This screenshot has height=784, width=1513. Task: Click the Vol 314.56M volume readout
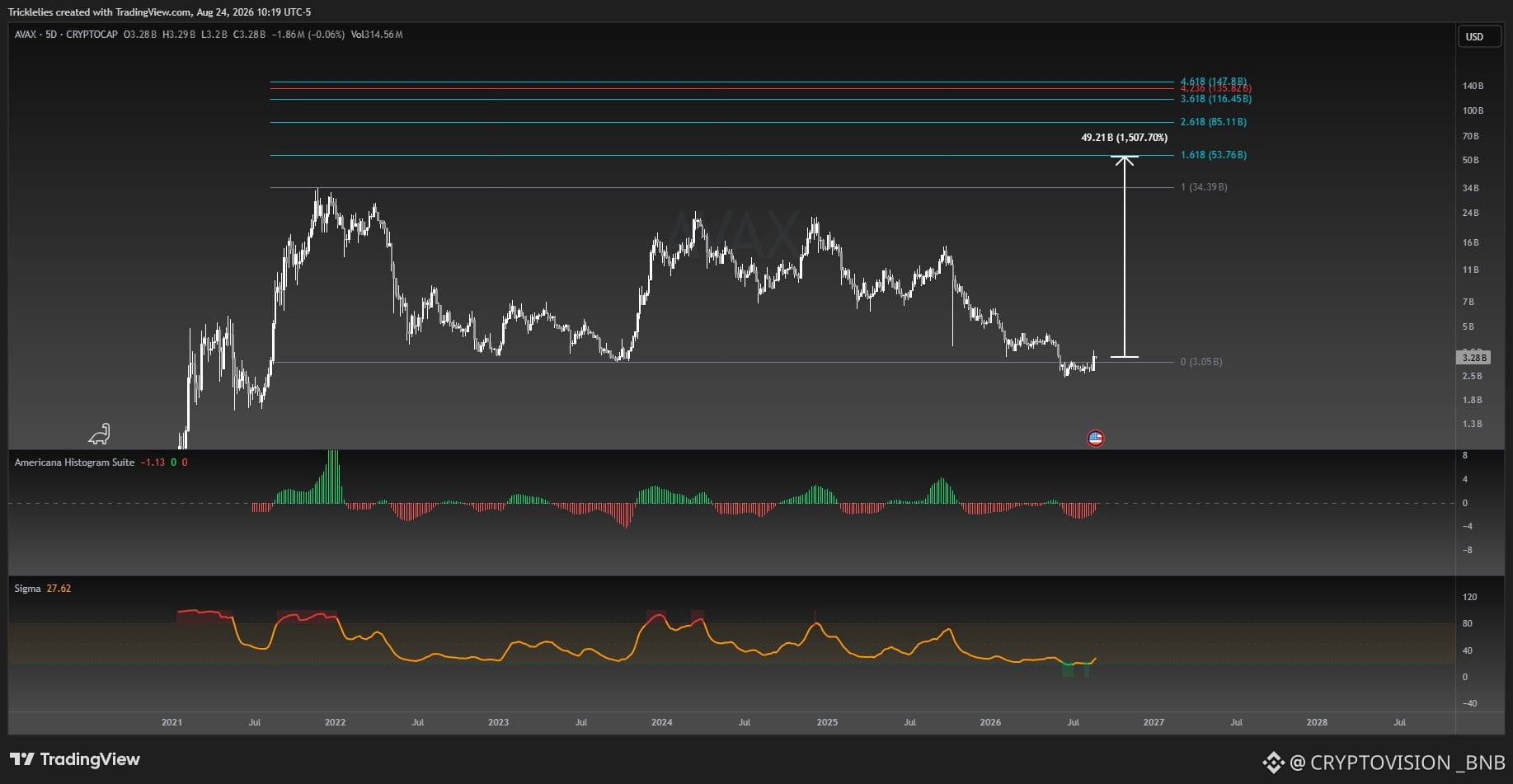377,35
